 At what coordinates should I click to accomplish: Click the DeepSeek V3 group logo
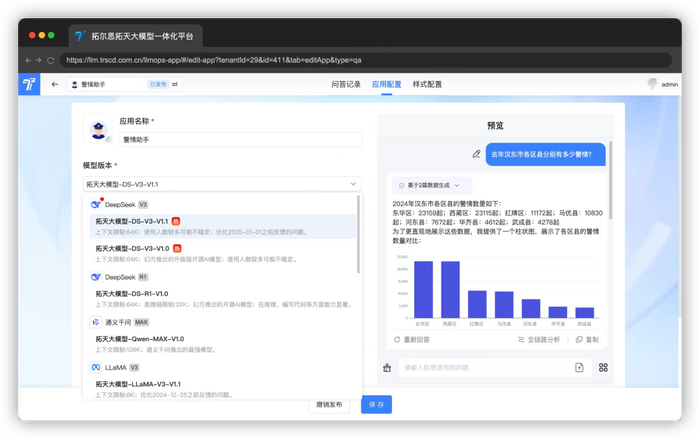pyautogui.click(x=96, y=205)
